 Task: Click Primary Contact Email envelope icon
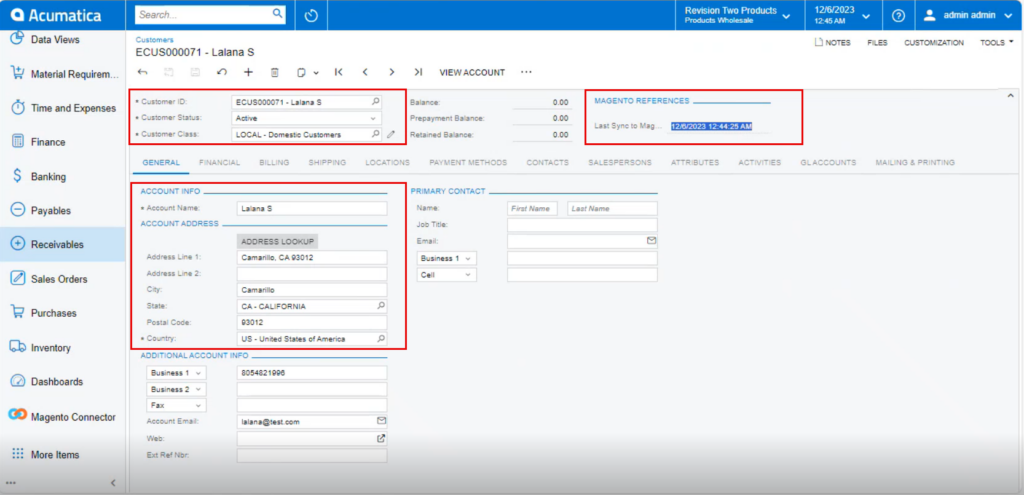click(x=651, y=241)
